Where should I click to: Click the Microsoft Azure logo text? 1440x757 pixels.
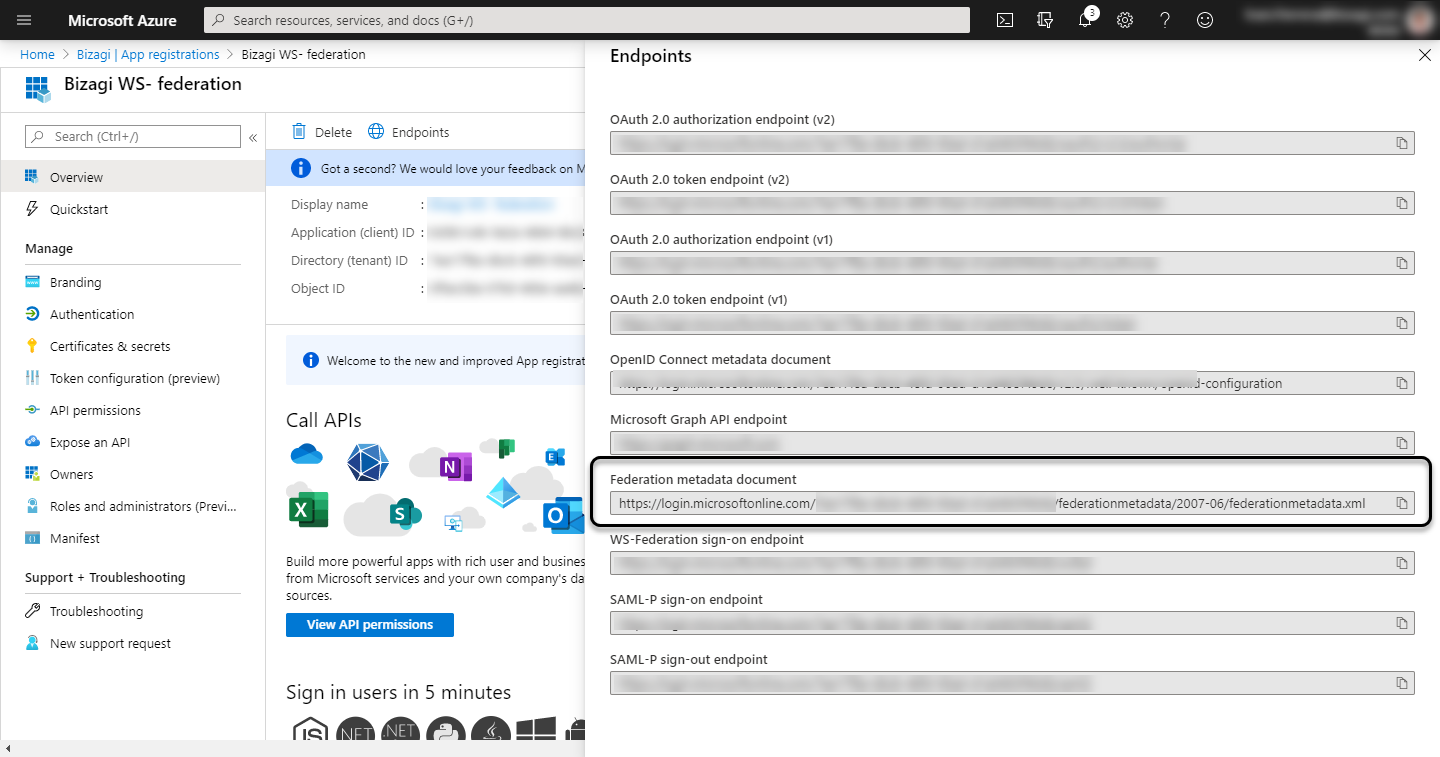click(x=122, y=20)
